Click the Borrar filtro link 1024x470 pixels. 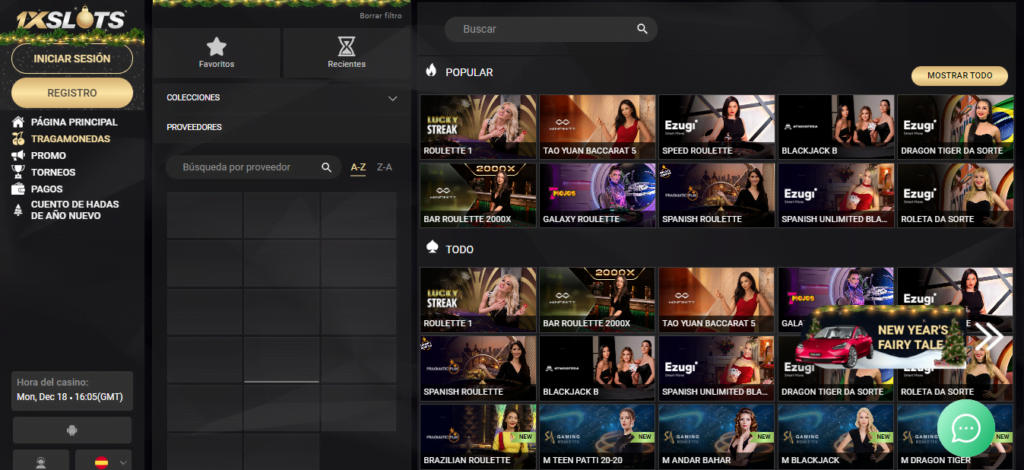tap(381, 16)
